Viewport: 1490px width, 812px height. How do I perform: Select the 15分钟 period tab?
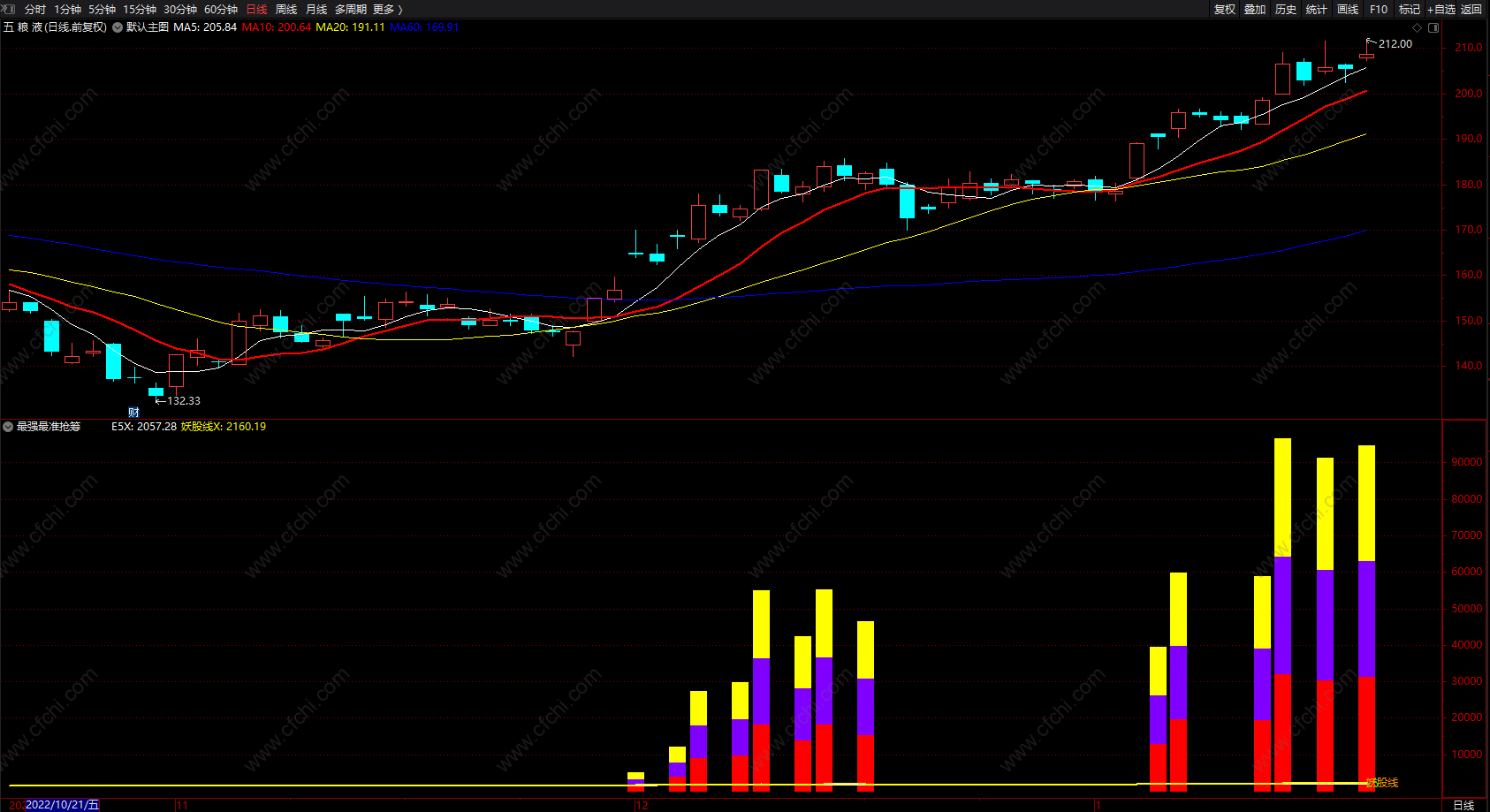click(x=140, y=9)
